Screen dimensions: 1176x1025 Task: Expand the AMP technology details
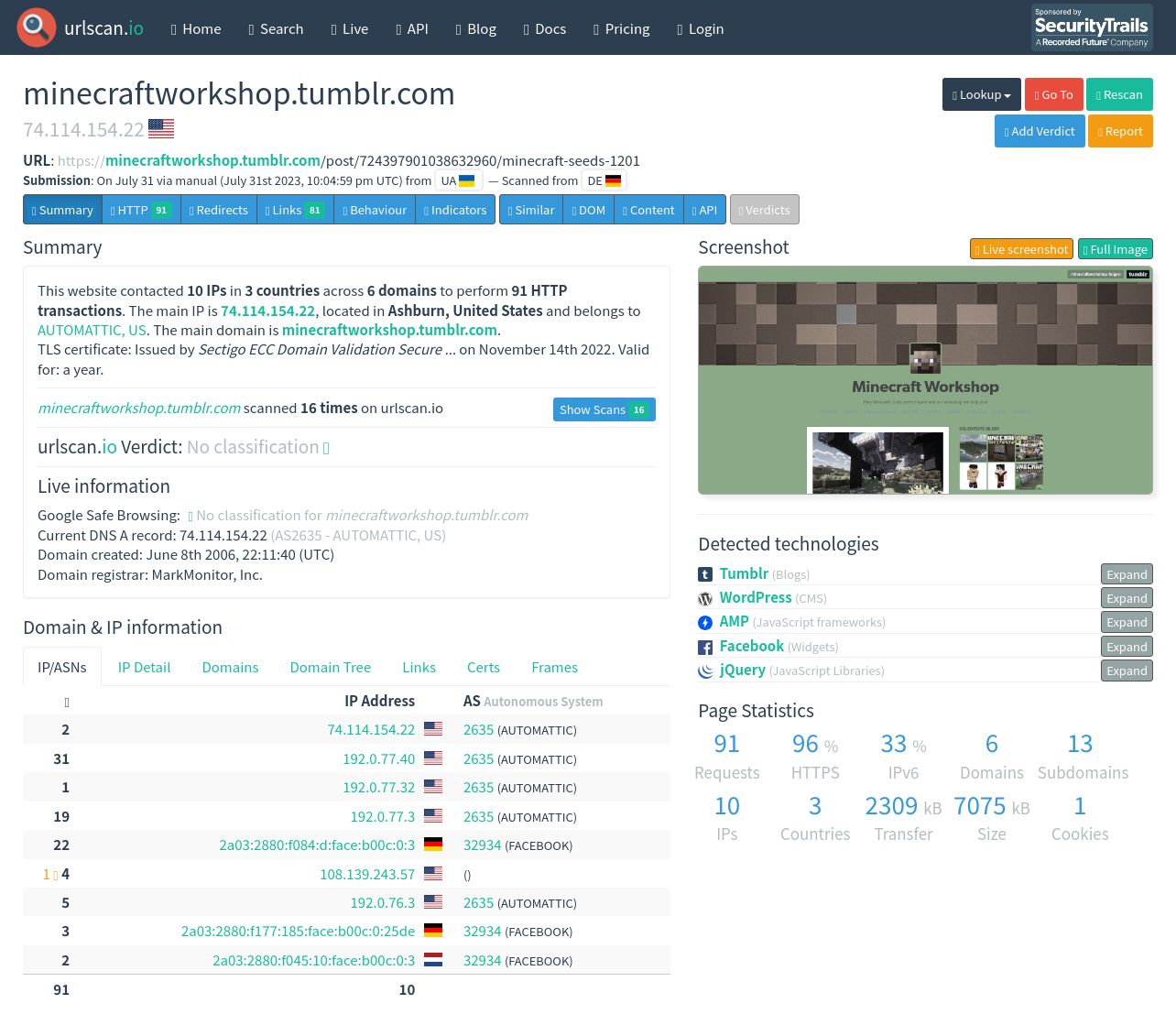pos(1127,622)
